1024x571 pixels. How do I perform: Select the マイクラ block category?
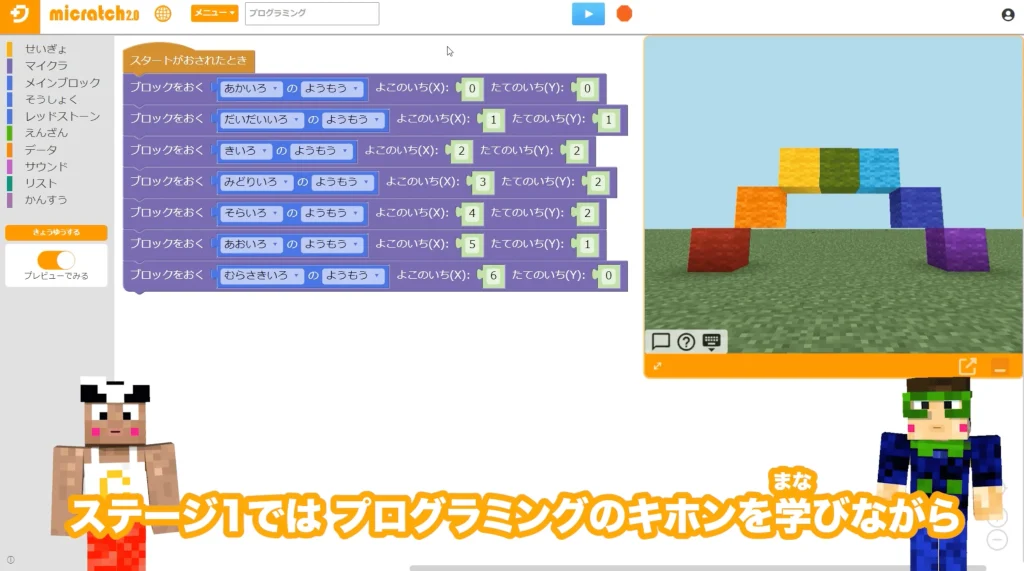46,65
